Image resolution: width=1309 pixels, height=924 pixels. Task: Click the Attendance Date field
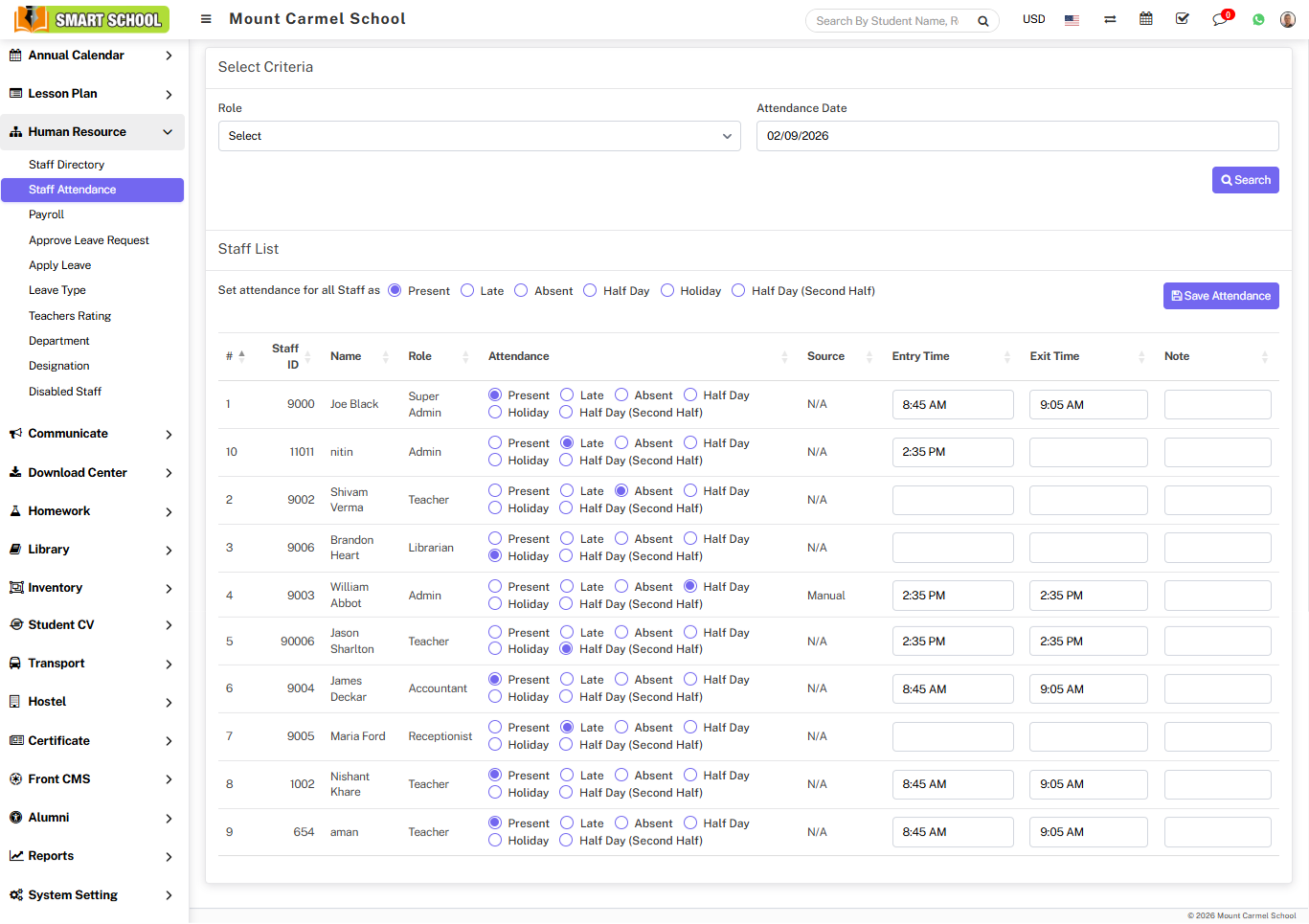pos(1017,136)
